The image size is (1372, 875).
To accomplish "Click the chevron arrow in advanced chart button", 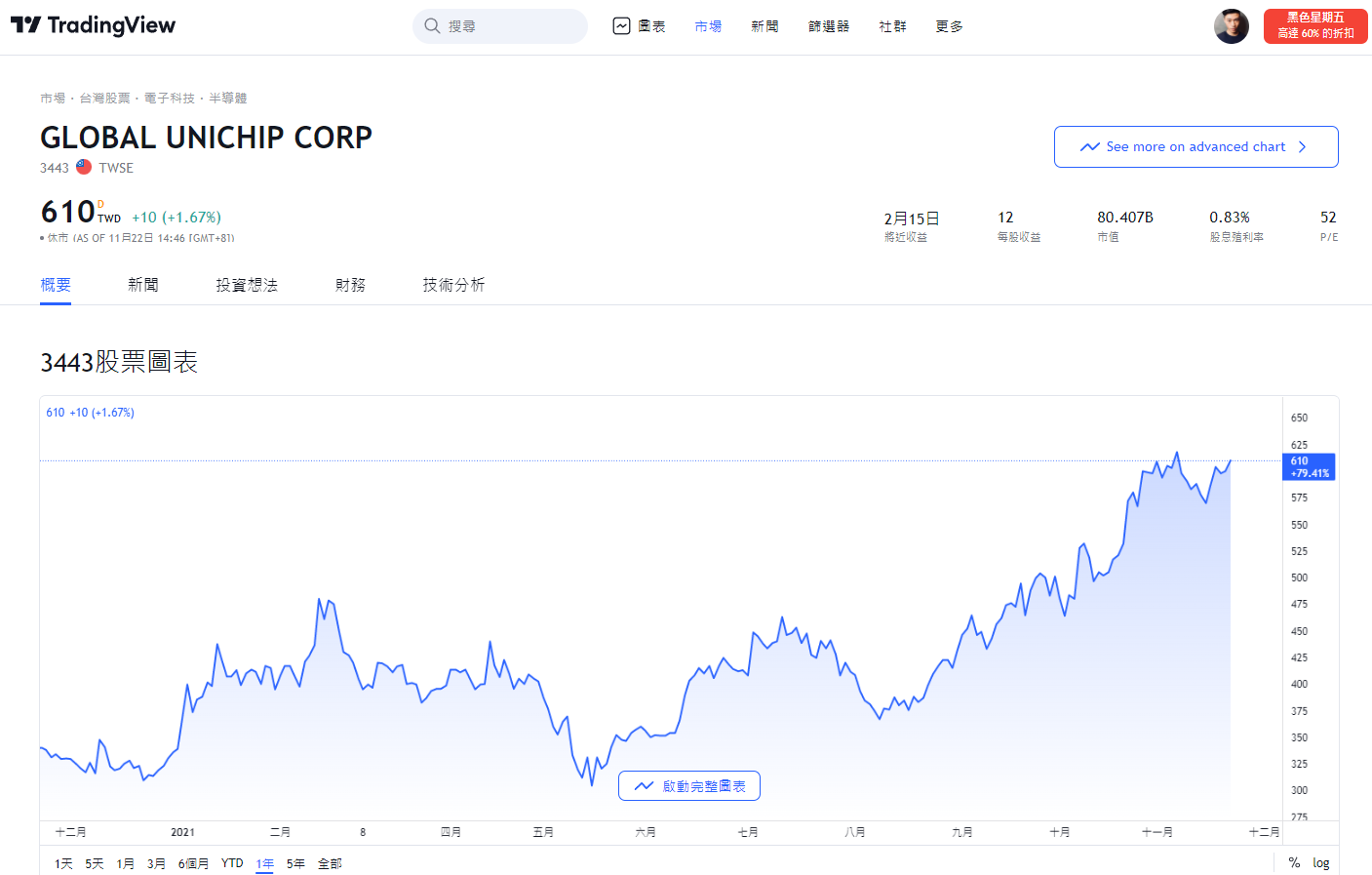I will click(x=1302, y=146).
